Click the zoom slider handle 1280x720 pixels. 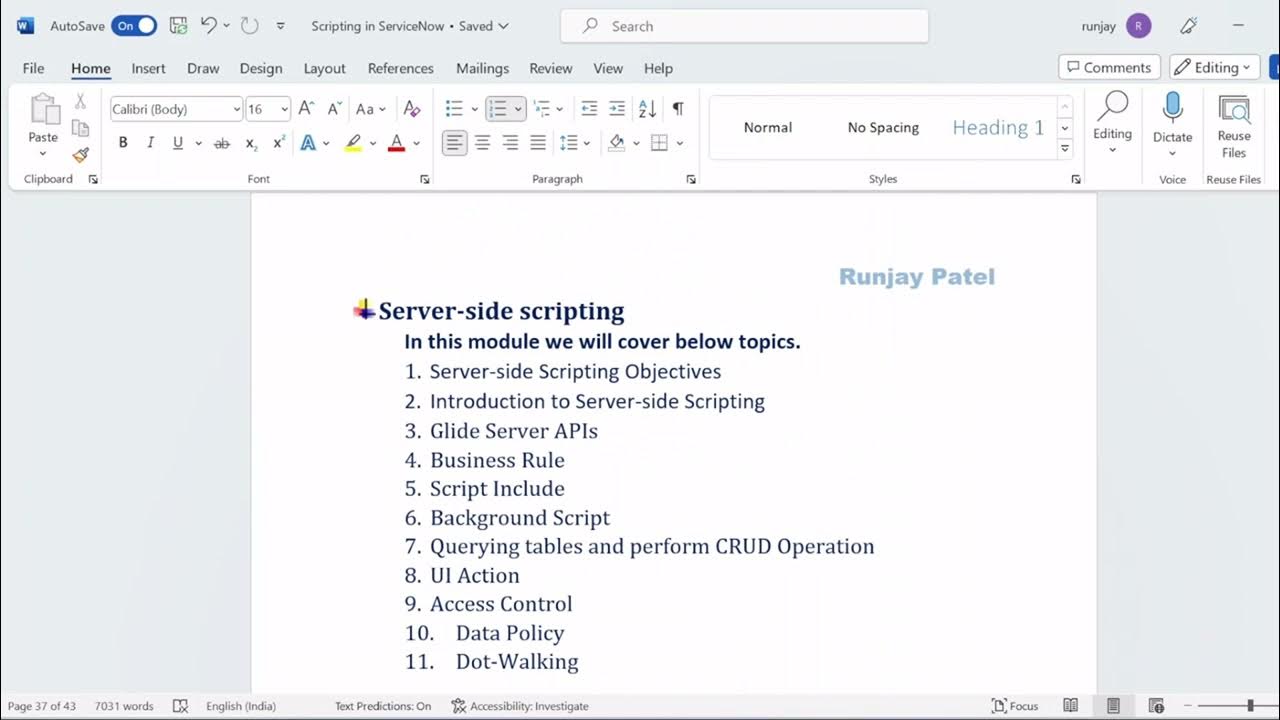pyautogui.click(x=1250, y=706)
